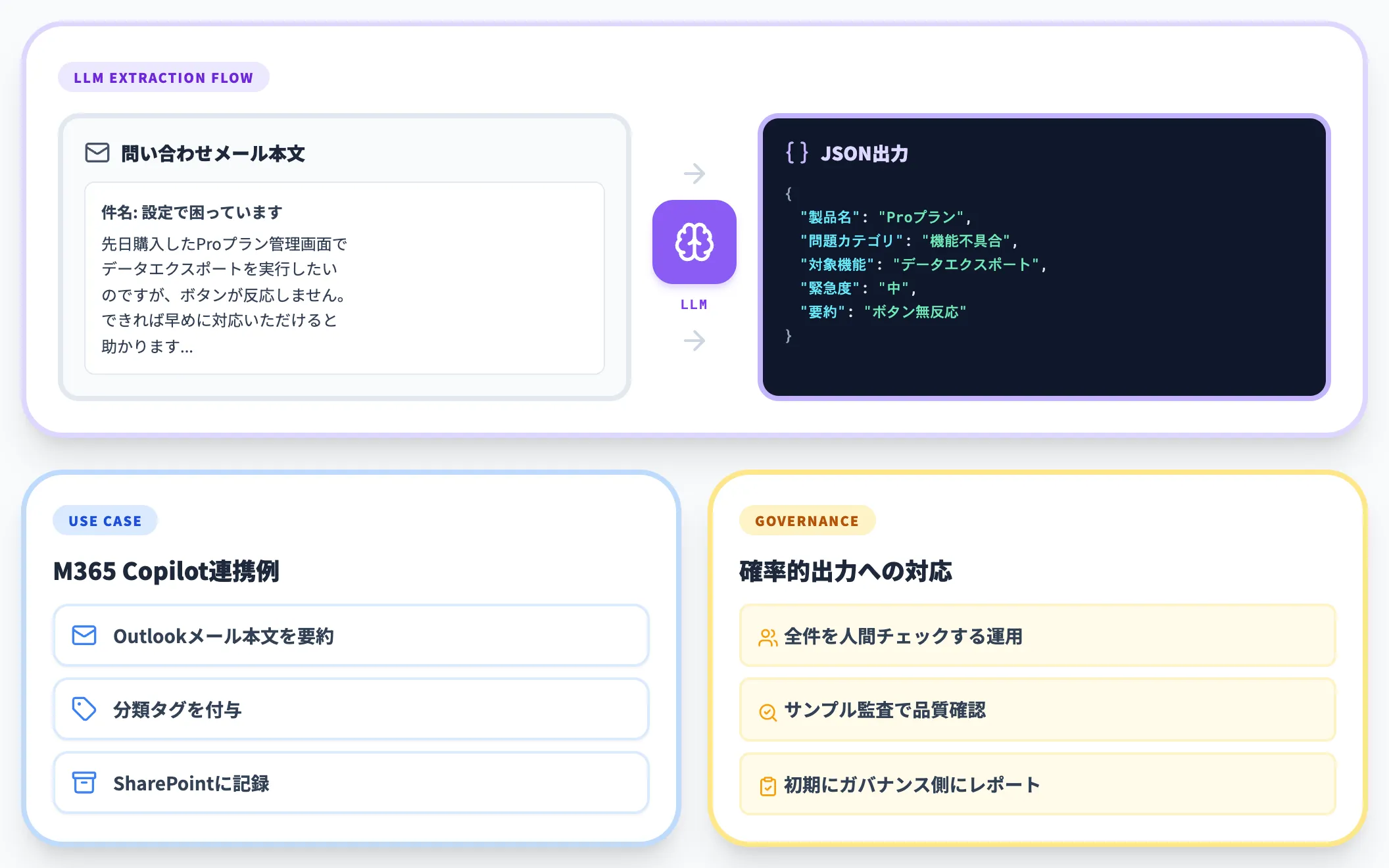
Task: Click the upper arrow above the LLM icon
Action: (x=694, y=174)
